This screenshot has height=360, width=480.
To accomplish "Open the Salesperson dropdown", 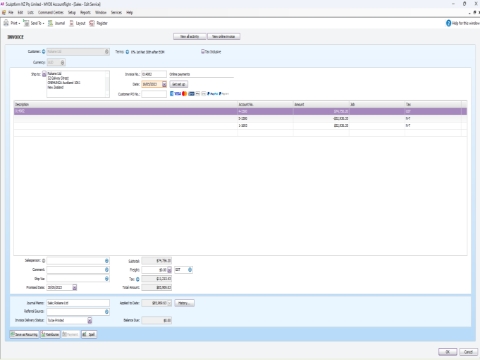I will 107,261.
